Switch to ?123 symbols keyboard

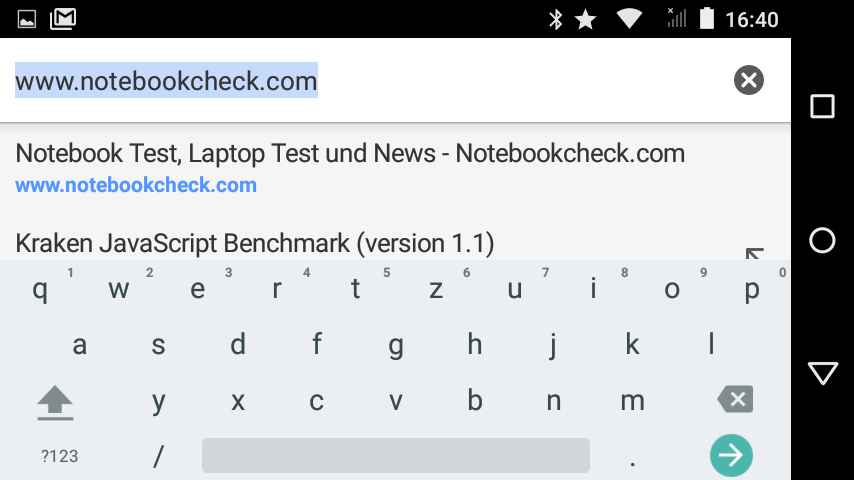(59, 456)
